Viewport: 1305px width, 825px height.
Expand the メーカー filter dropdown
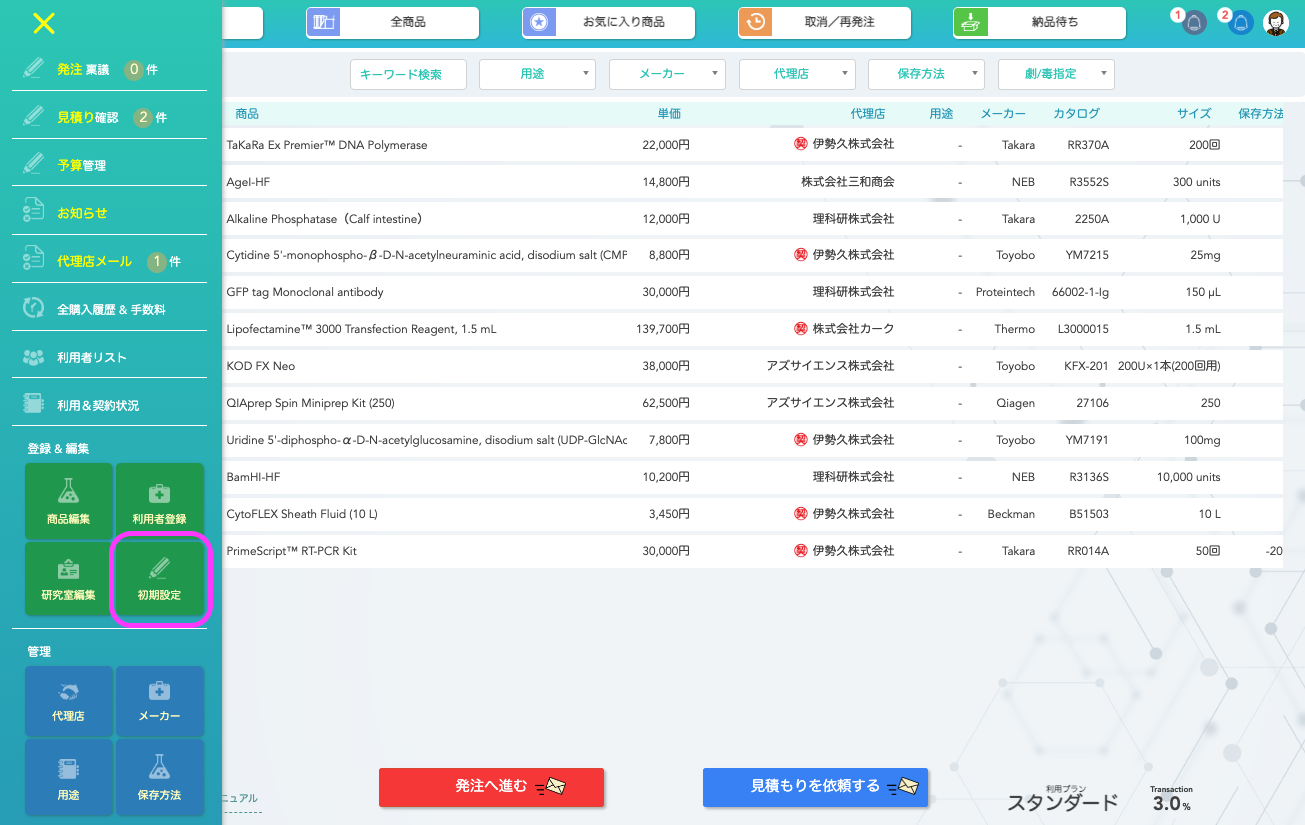point(667,74)
